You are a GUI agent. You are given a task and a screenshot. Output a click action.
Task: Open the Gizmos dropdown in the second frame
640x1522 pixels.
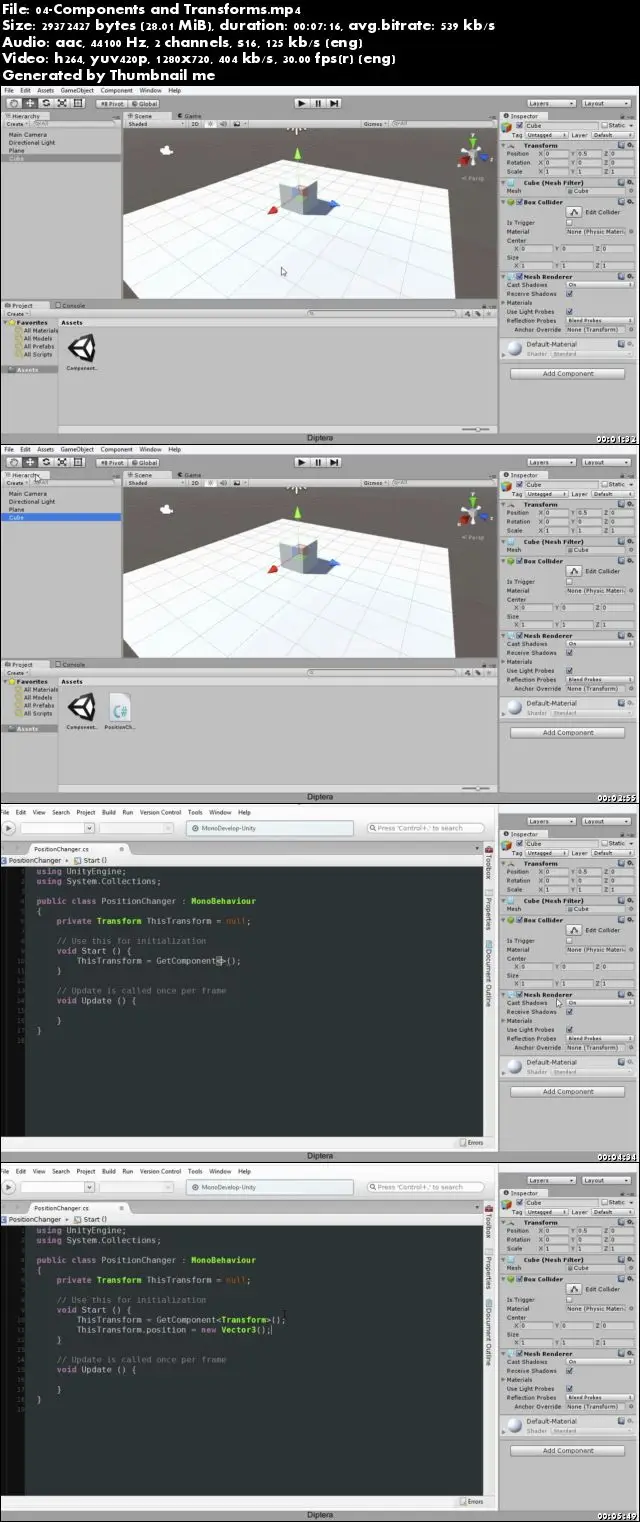tap(375, 482)
